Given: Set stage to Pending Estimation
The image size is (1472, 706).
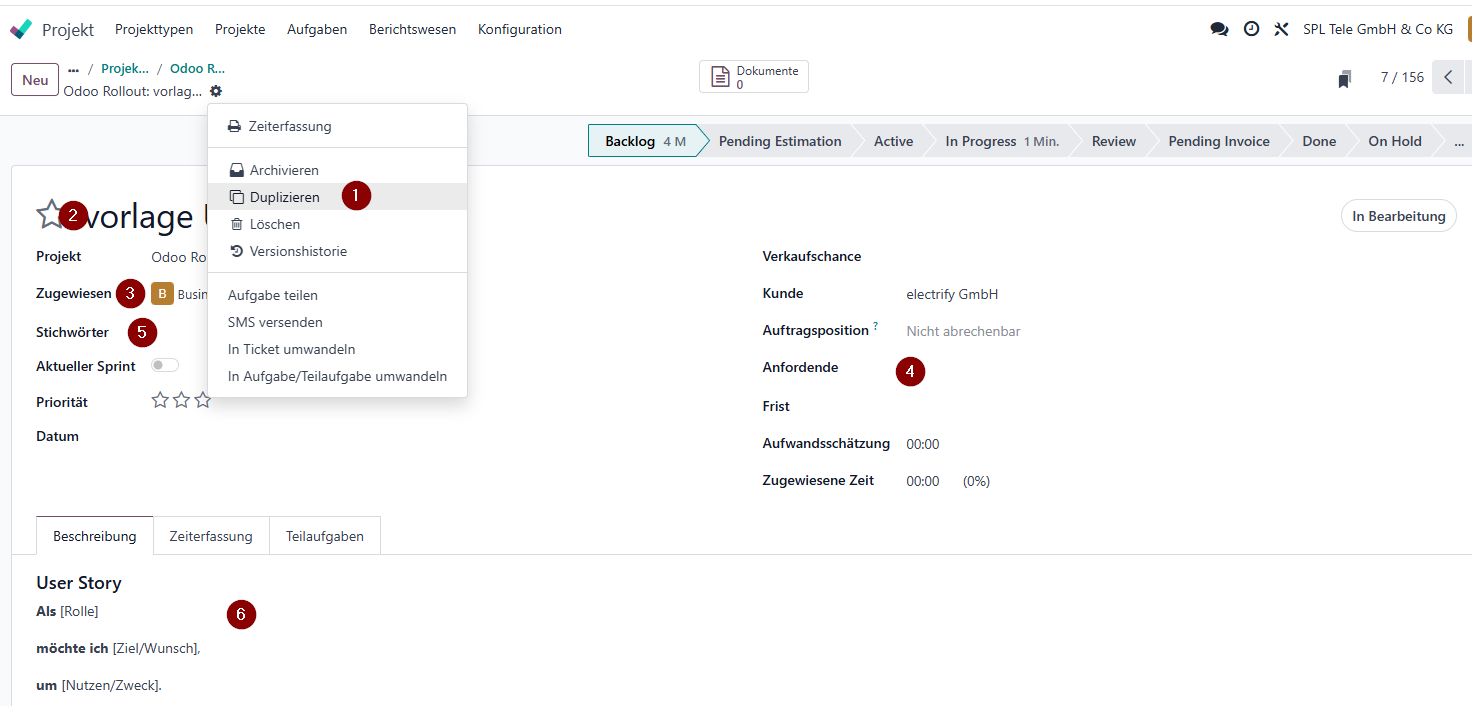Looking at the screenshot, I should 780,141.
